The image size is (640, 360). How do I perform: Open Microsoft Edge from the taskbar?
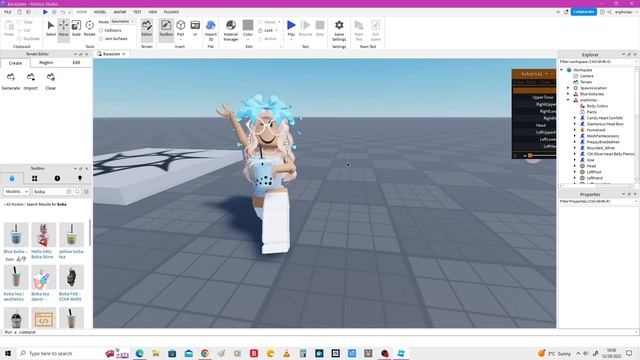140,353
